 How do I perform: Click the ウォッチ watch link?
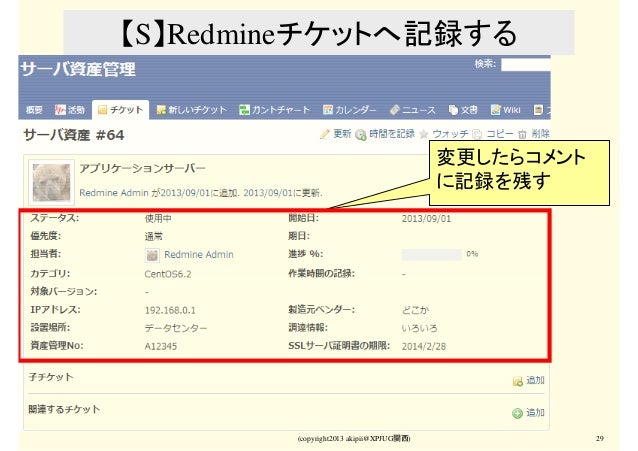[x=450, y=134]
